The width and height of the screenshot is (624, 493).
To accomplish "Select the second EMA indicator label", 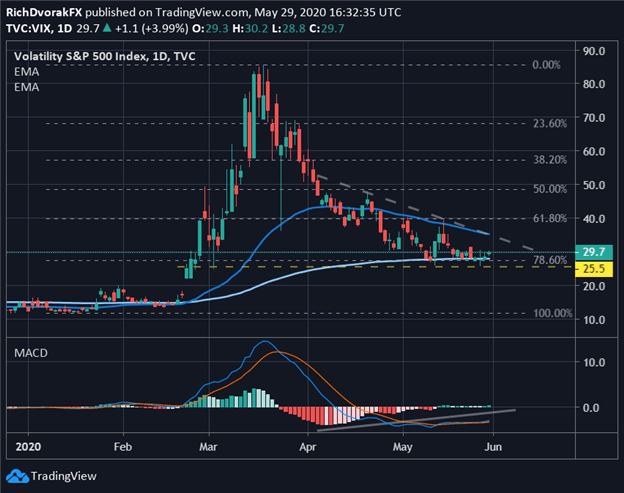I will [x=27, y=87].
